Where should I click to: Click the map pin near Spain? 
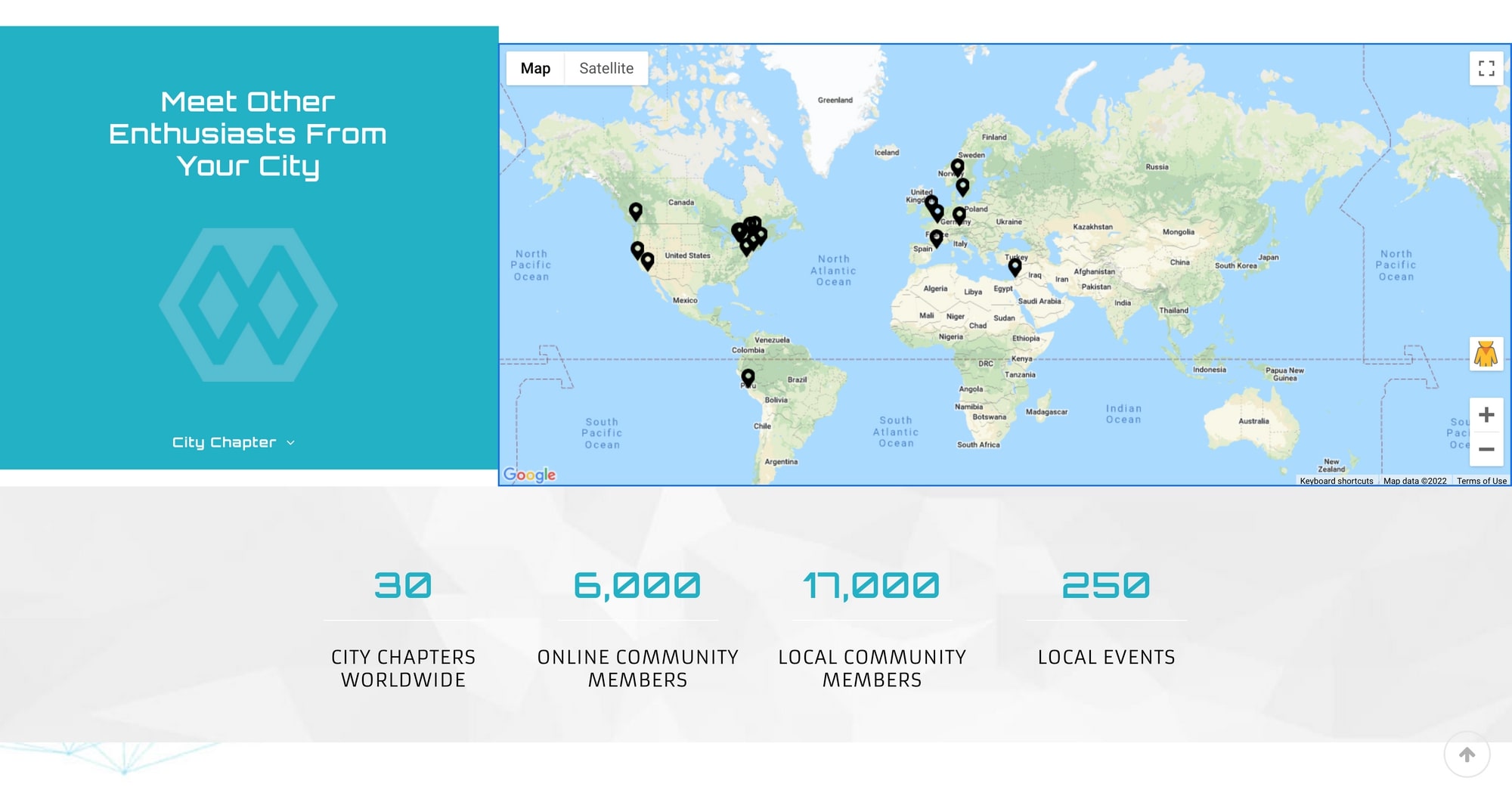[936, 238]
